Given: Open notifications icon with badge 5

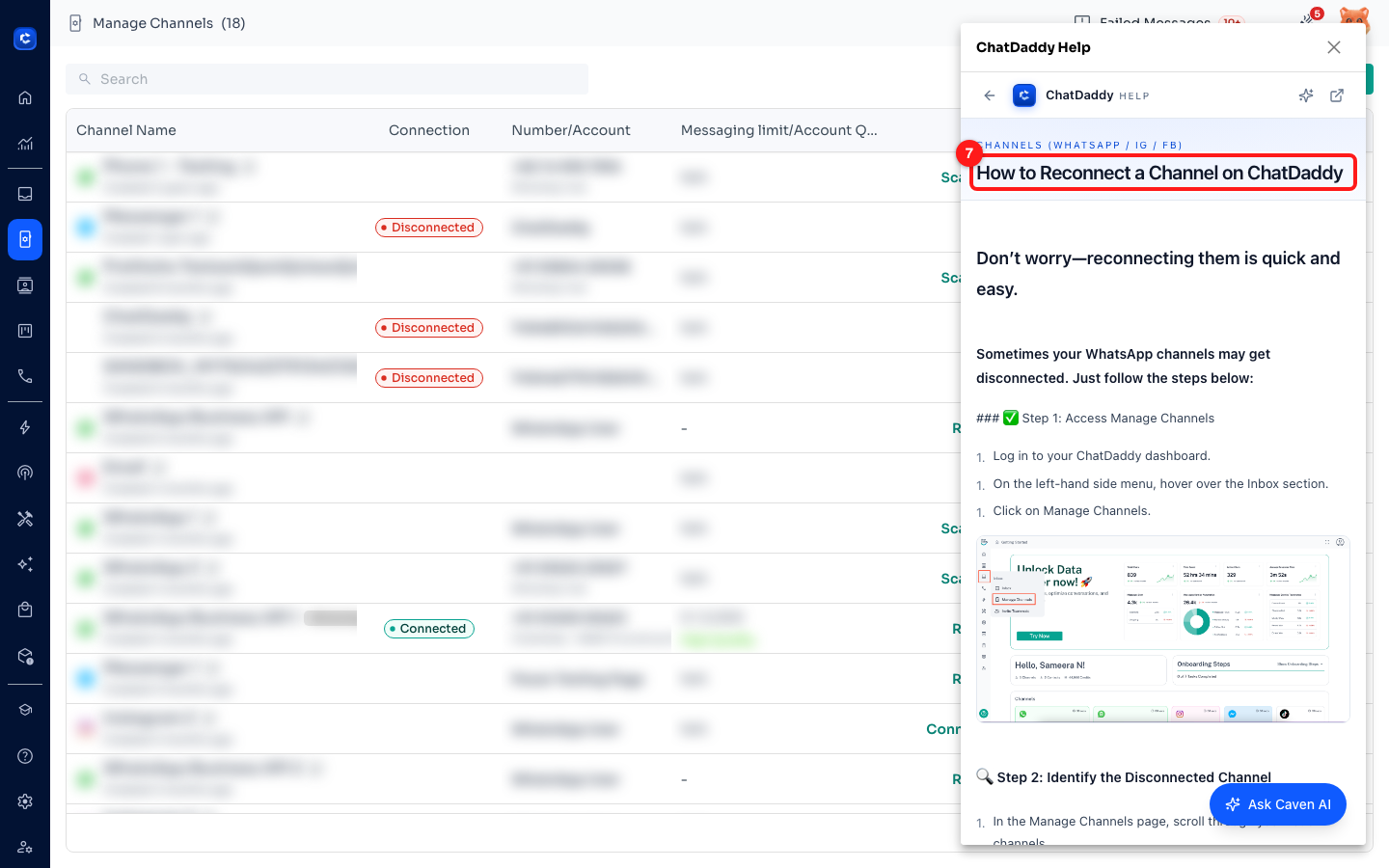Looking at the screenshot, I should point(1308,20).
